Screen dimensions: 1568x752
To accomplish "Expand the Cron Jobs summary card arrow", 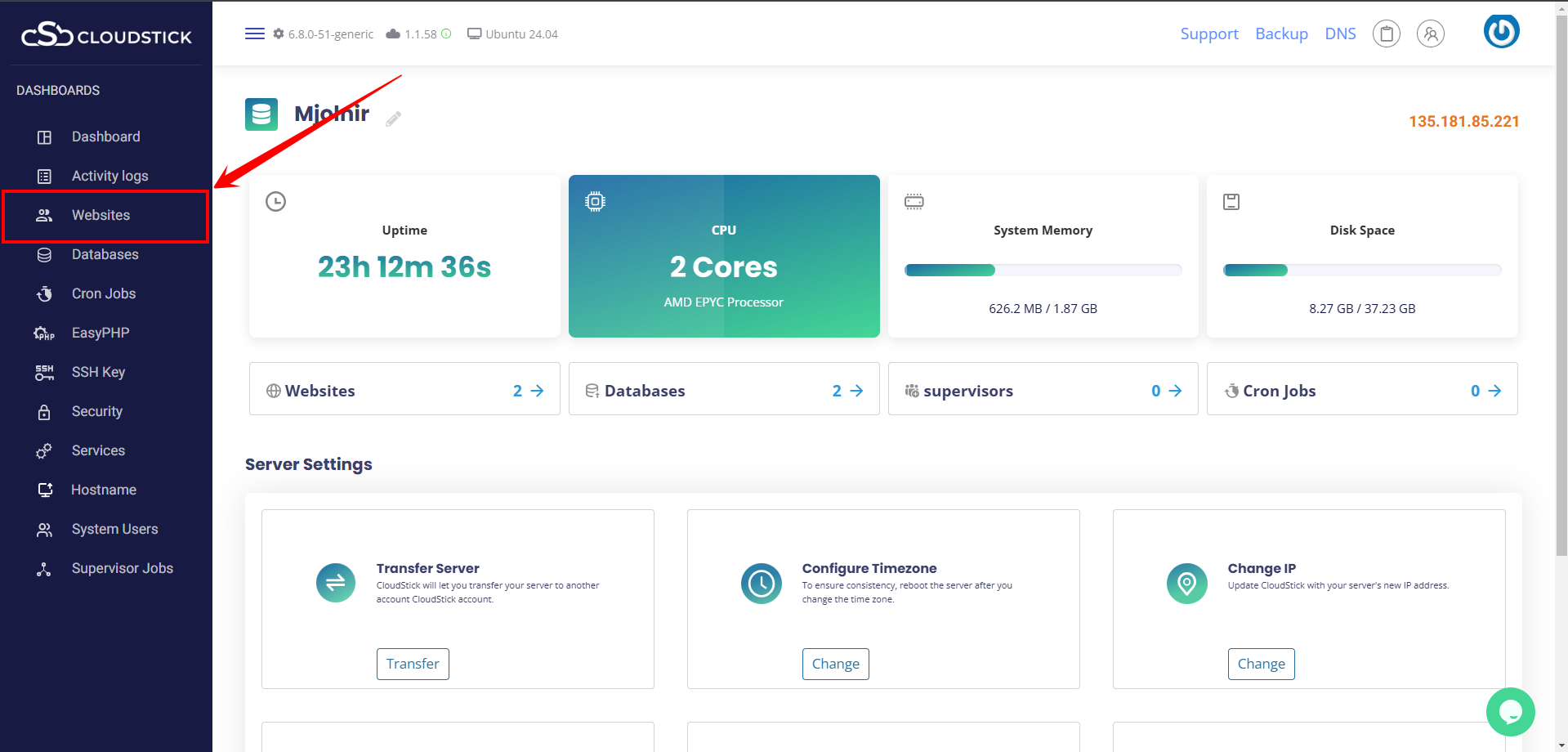I will pos(1494,391).
